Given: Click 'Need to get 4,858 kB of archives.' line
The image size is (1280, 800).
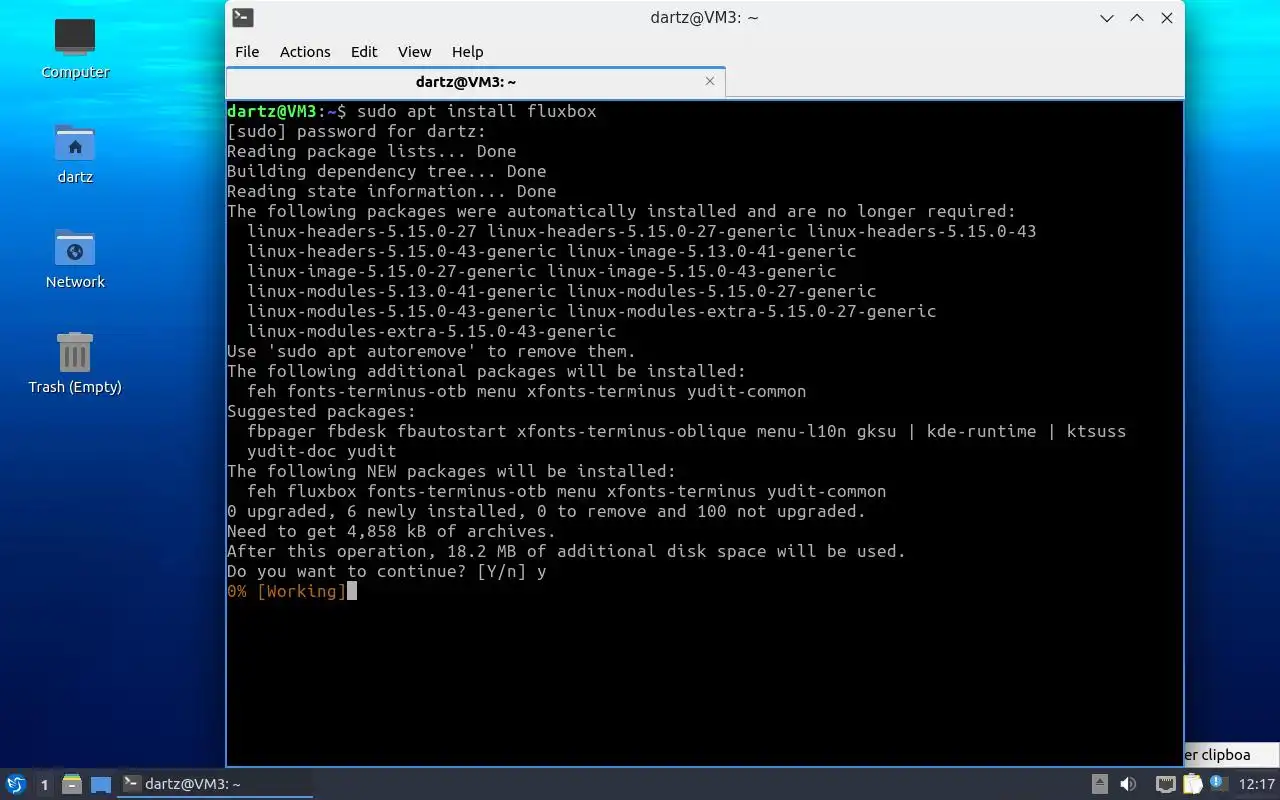Looking at the screenshot, I should click(x=391, y=531).
